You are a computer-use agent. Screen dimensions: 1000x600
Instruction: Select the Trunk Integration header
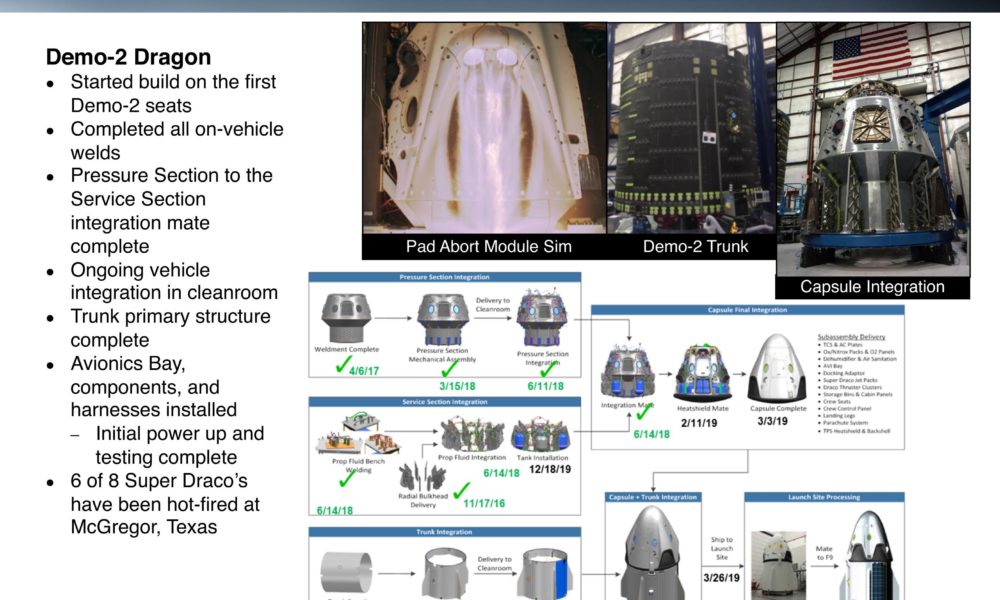pyautogui.click(x=445, y=532)
